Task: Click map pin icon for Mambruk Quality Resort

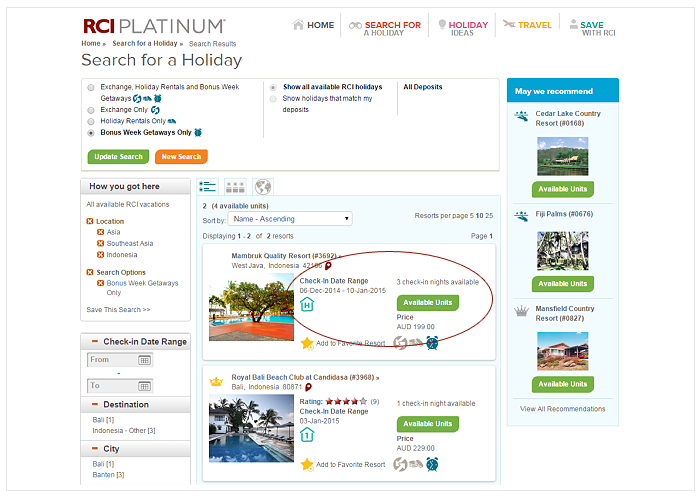Action: coord(328,266)
